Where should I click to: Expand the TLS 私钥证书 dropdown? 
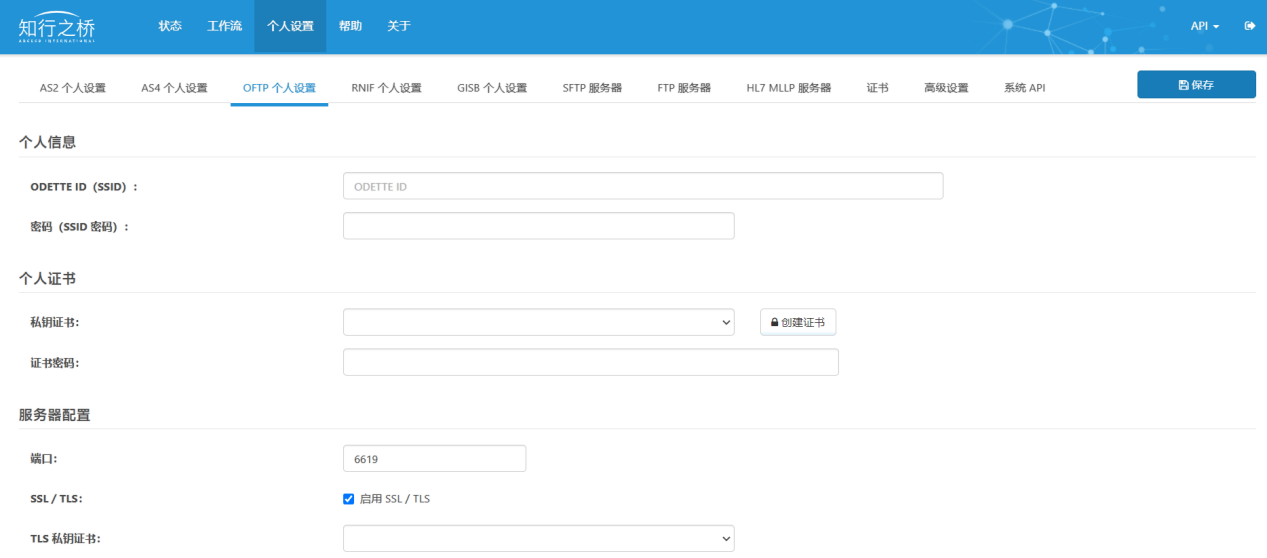[x=538, y=538]
